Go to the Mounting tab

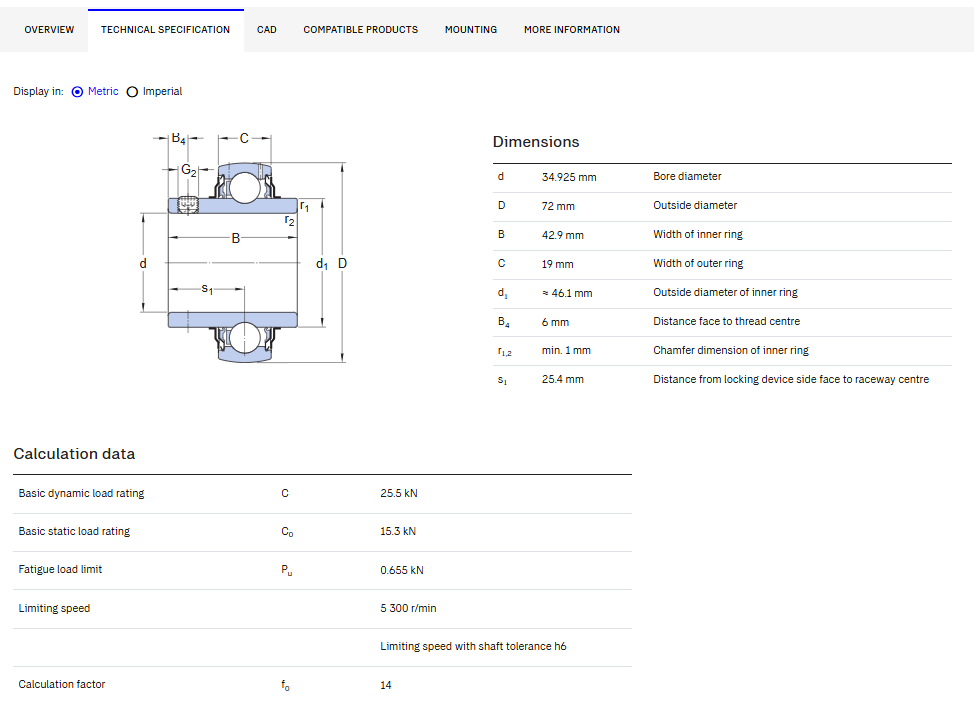coord(471,30)
